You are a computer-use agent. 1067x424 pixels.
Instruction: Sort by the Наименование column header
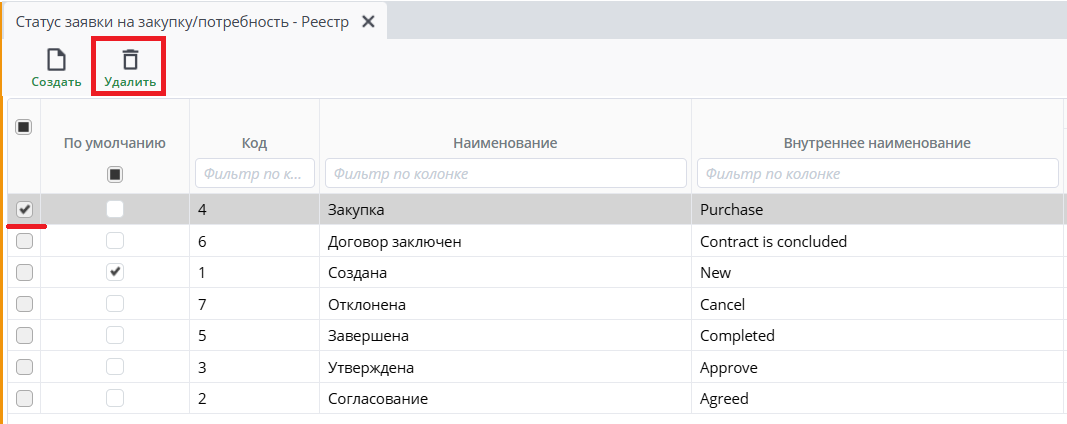pos(505,143)
